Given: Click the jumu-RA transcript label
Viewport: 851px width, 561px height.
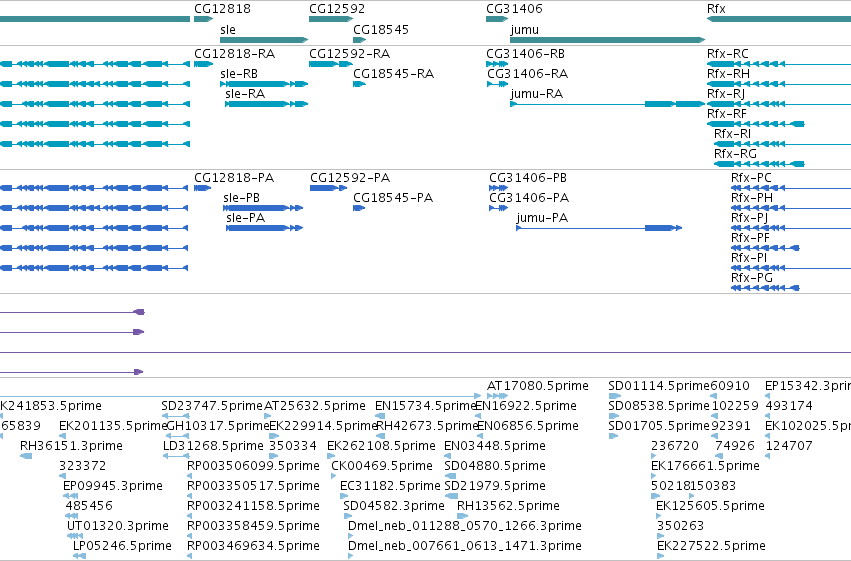Looking at the screenshot, I should 537,94.
